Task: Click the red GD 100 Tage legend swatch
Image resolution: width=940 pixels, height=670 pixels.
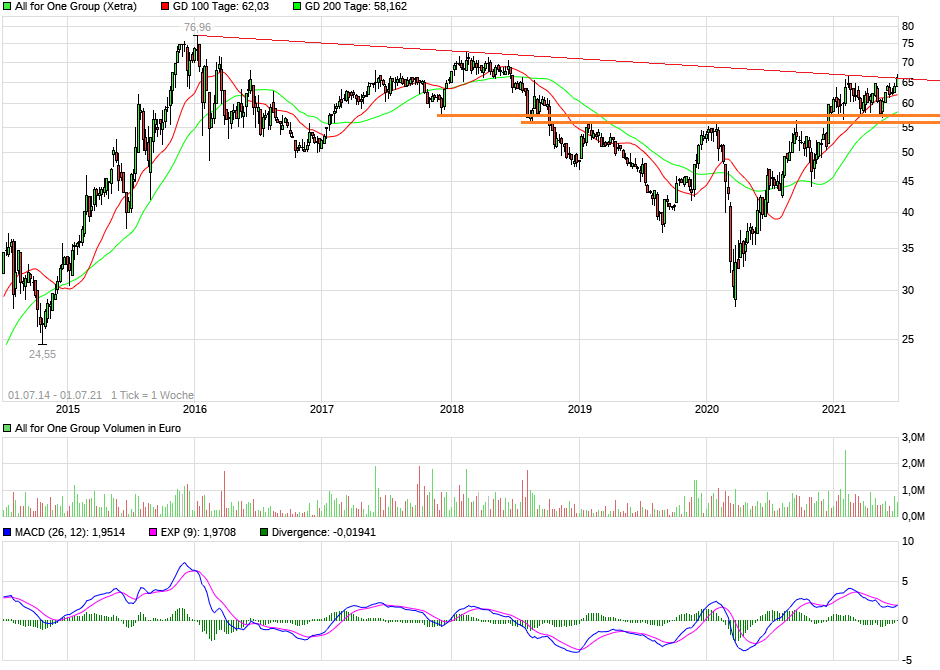Action: tap(166, 6)
